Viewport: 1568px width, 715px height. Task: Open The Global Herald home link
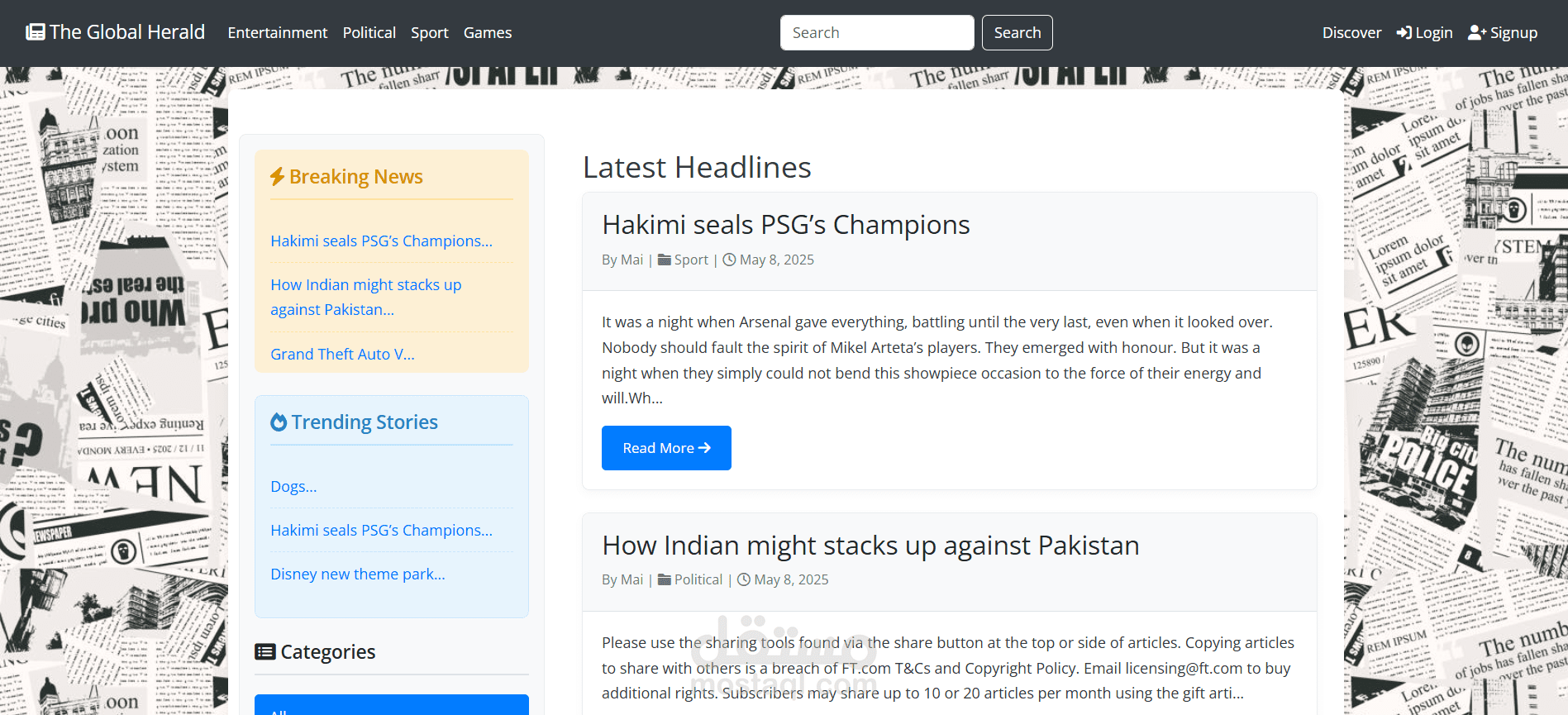(116, 32)
